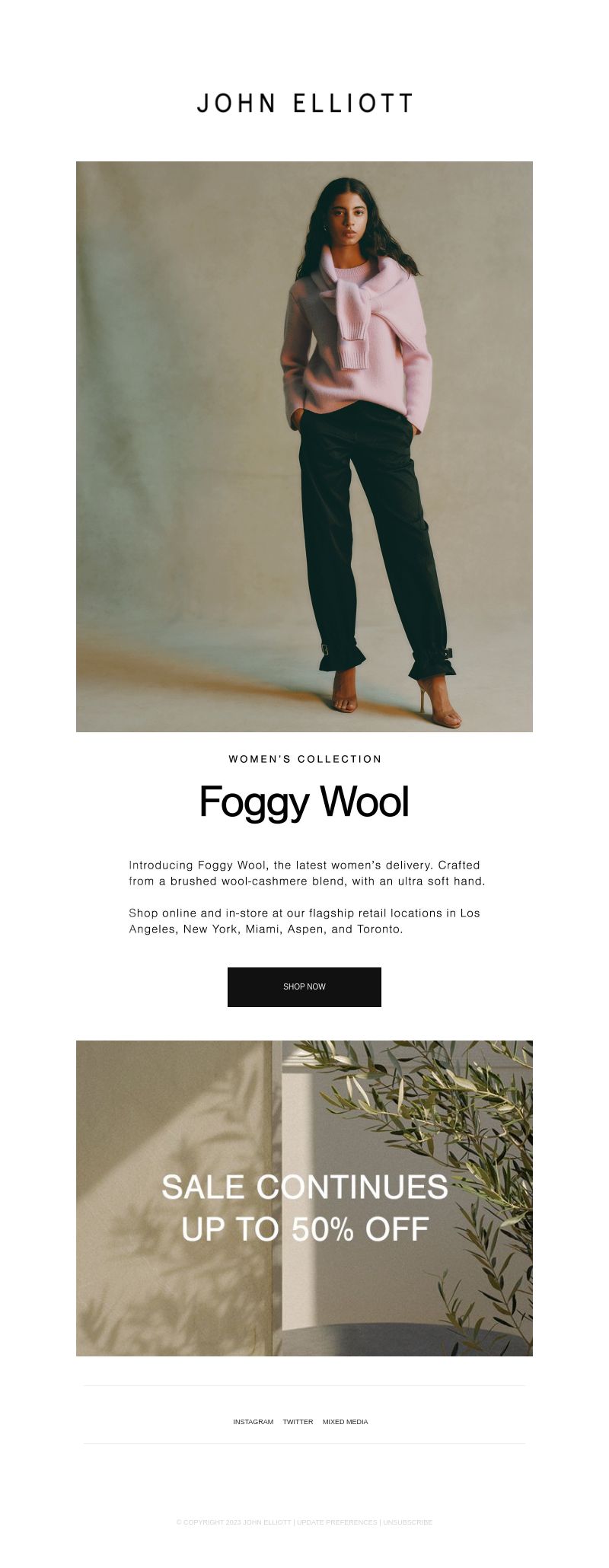Click the UP TO 50% OFF text
The height and width of the screenshot is (1568, 609).
[x=304, y=1229]
